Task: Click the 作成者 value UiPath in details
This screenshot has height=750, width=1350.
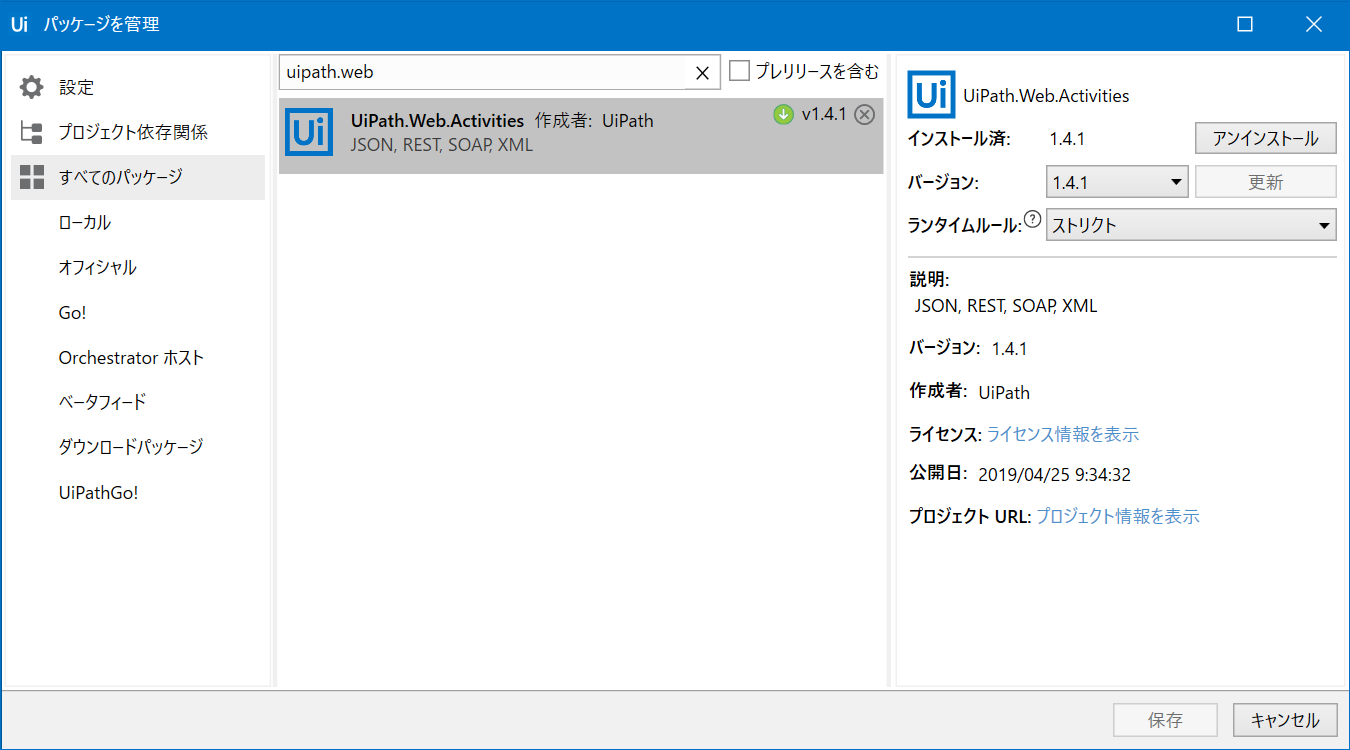Action: (x=1004, y=392)
